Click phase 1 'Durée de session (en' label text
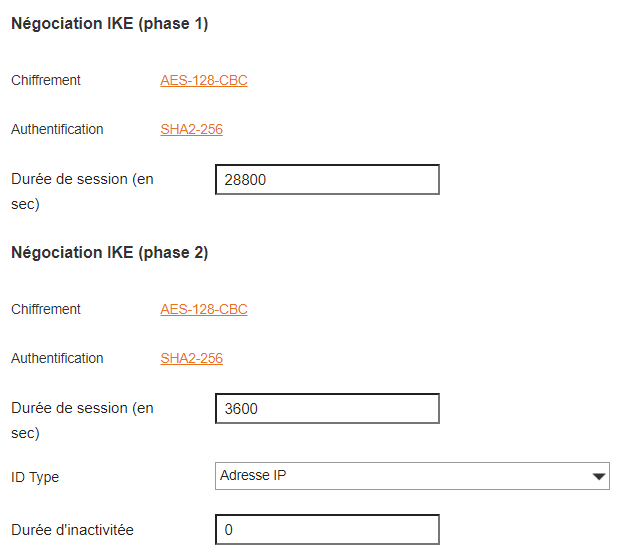This screenshot has height=560, width=632. tap(82, 180)
